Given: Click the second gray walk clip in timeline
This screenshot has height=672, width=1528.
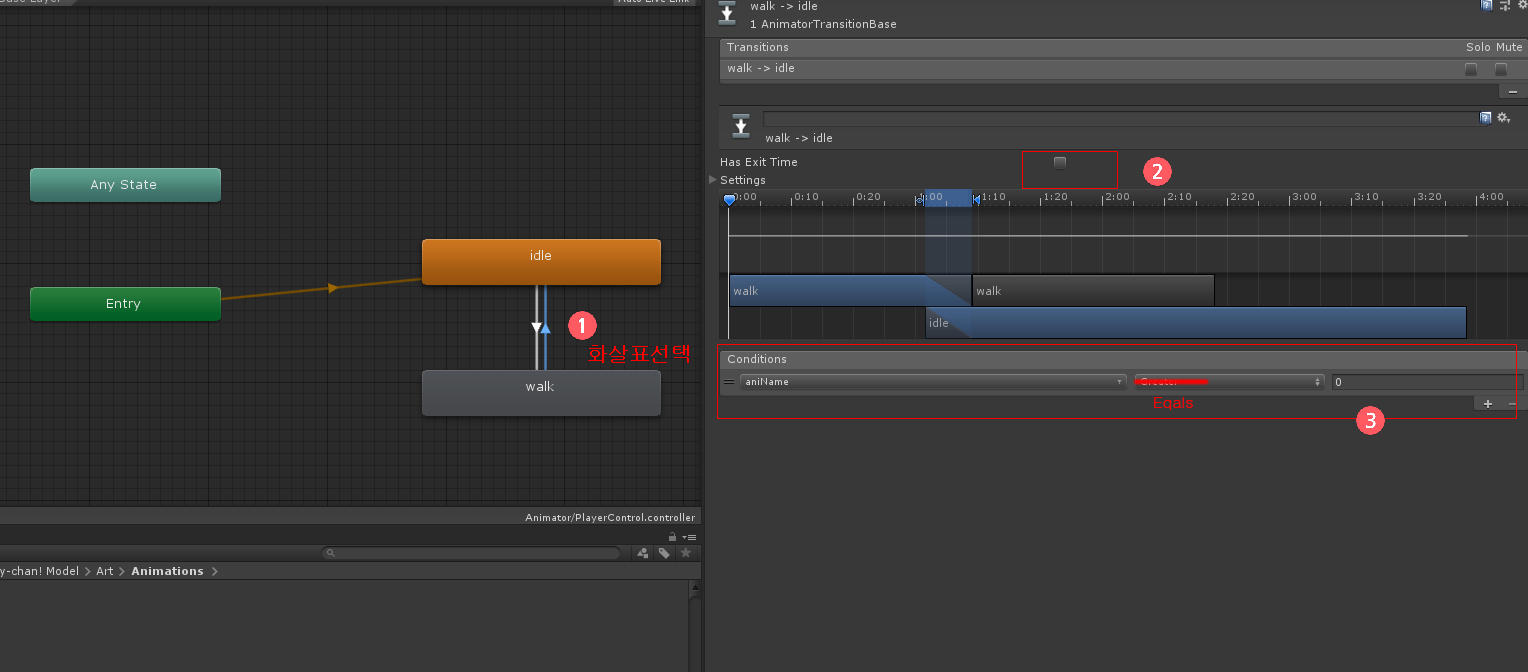Looking at the screenshot, I should pos(1093,291).
